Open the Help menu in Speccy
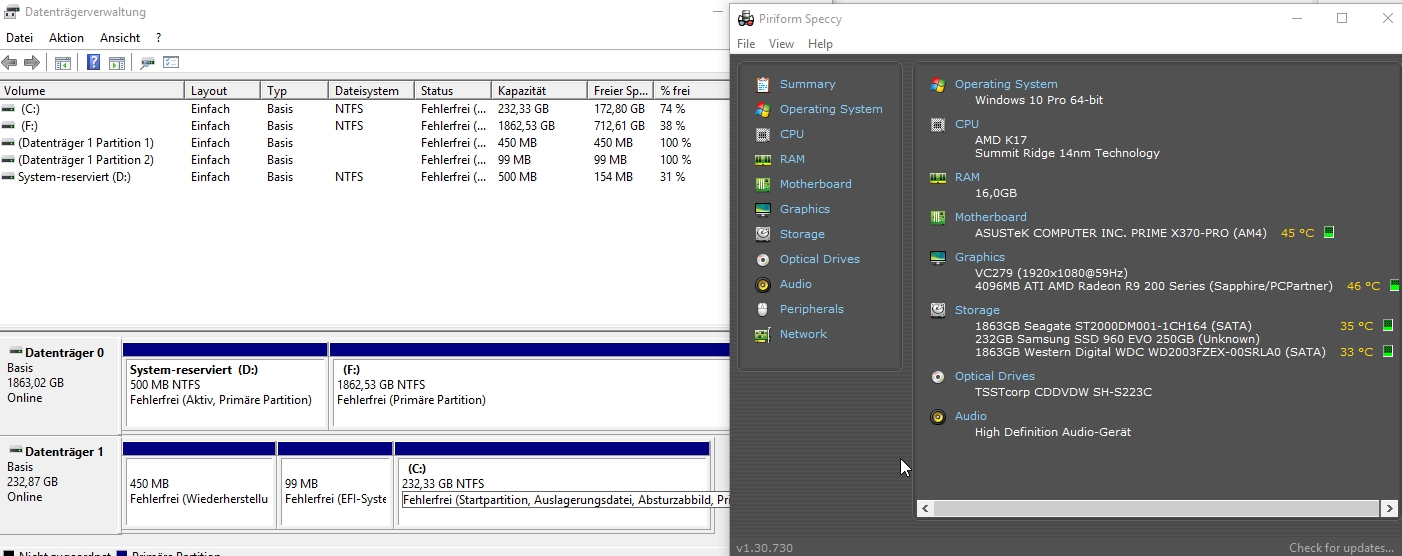The image size is (1402, 556). tap(820, 44)
